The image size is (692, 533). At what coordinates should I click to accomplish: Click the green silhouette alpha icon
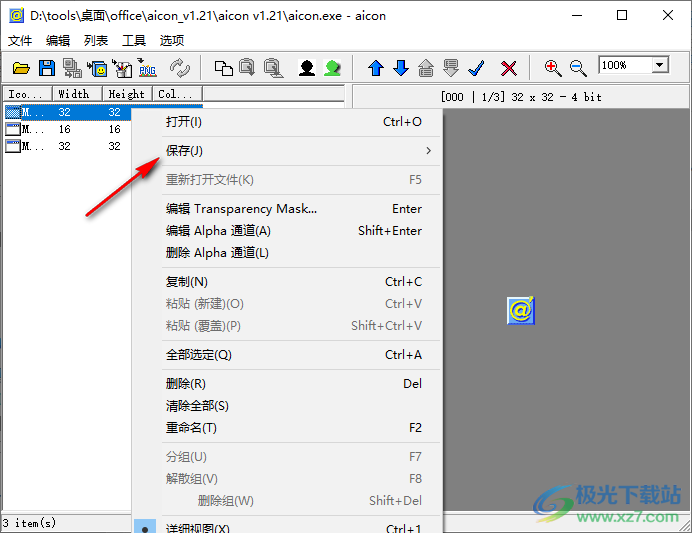tap(332, 68)
